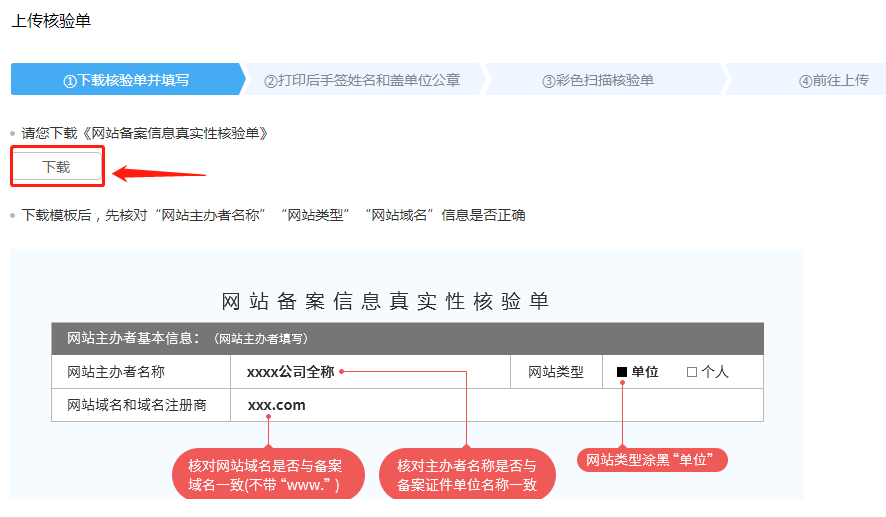Click the 网站域名和域名注册商 label cell
The image size is (886, 517).
(x=137, y=405)
